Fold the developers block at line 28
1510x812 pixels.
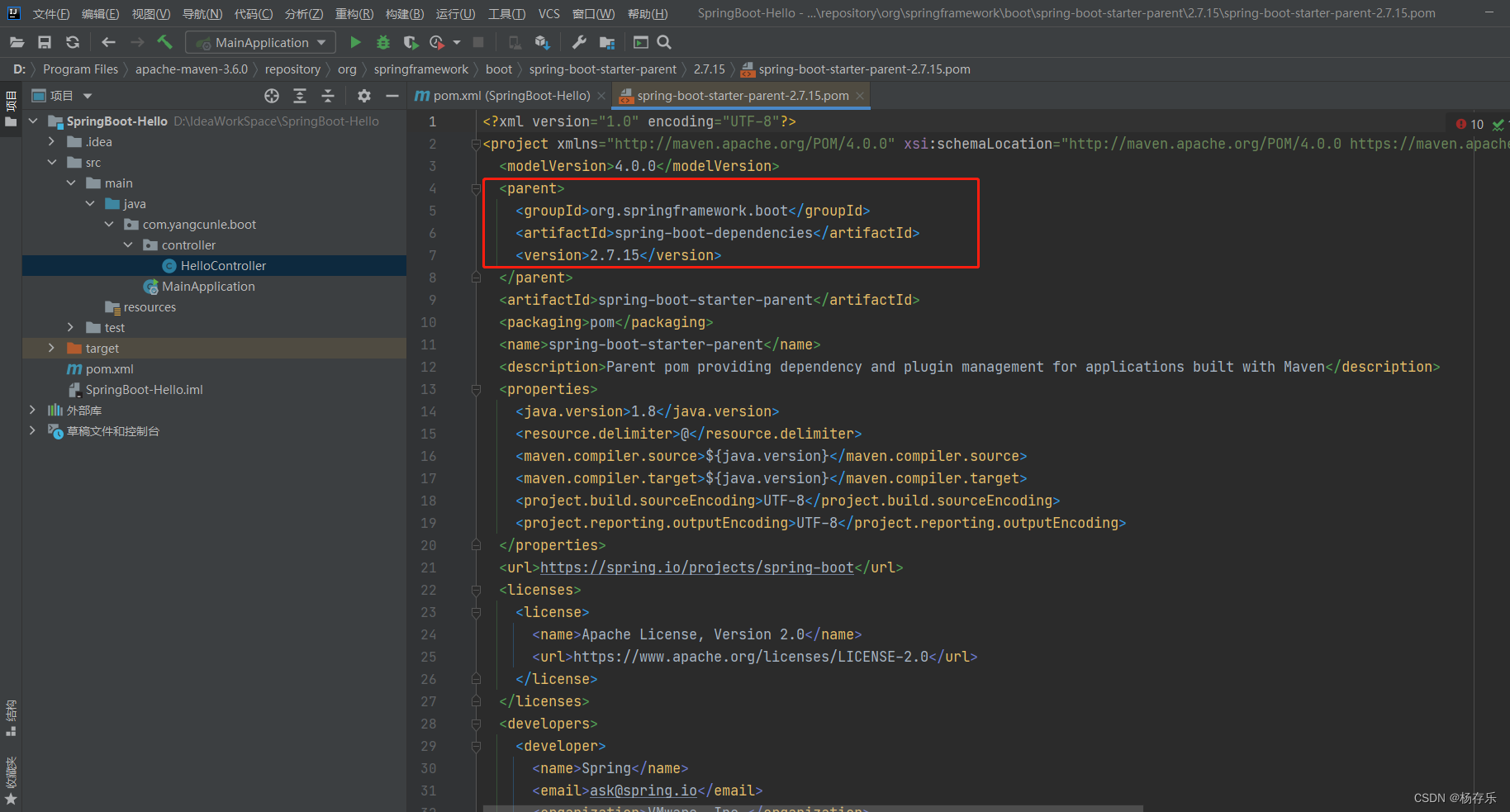coord(476,724)
